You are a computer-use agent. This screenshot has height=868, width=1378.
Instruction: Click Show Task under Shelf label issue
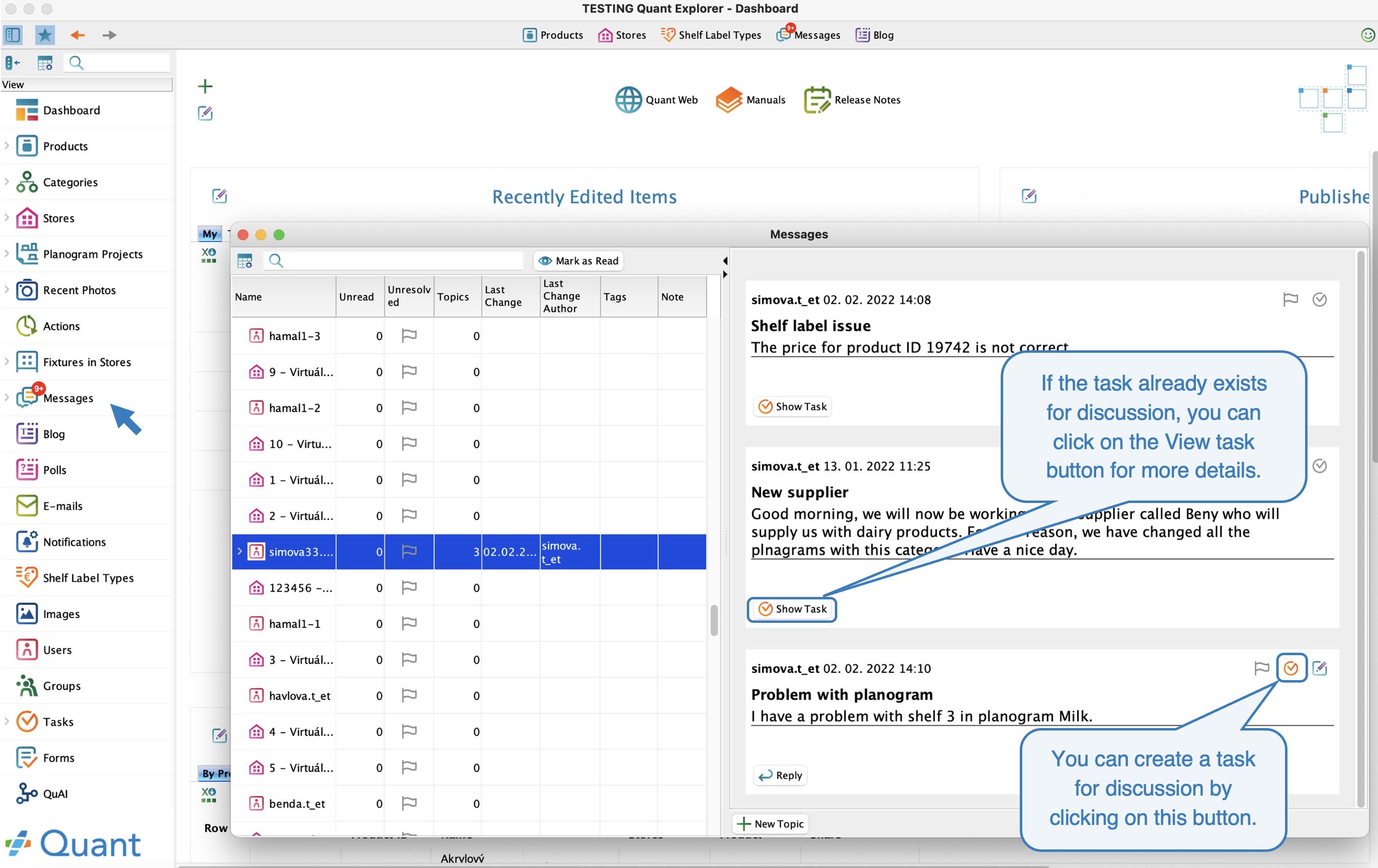(x=792, y=406)
